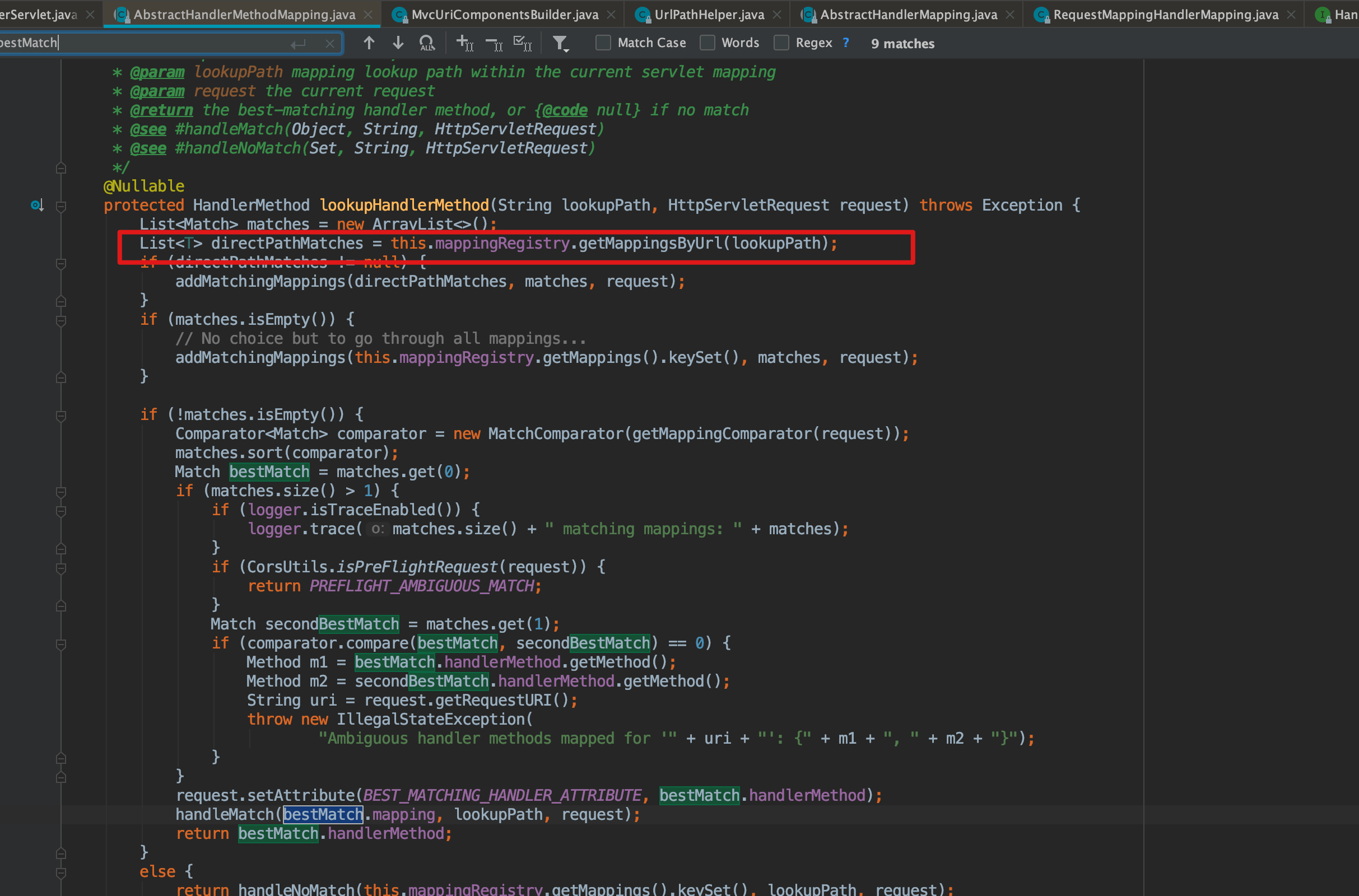The width and height of the screenshot is (1359, 896).
Task: Collapse the 'if (!matches.isEmpty())' block
Action: (x=61, y=416)
